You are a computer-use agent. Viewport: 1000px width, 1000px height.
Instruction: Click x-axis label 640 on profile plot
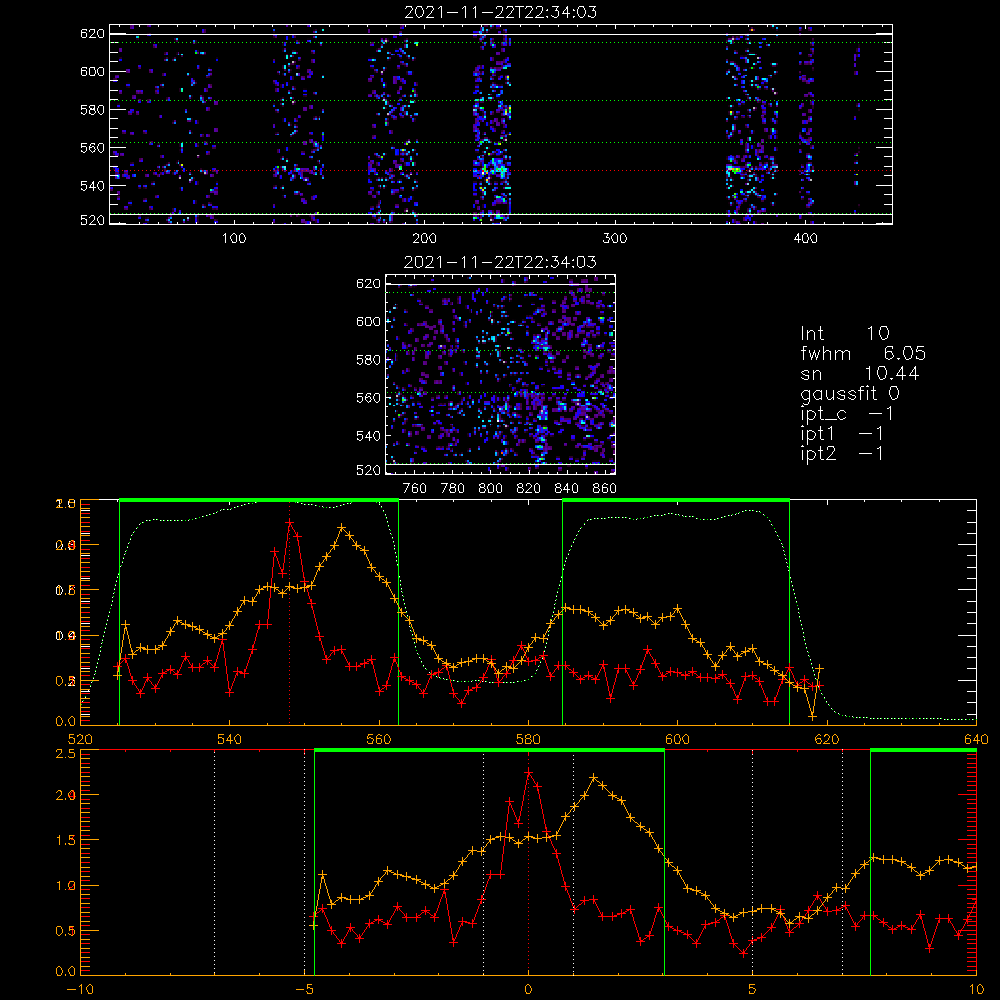point(976,739)
